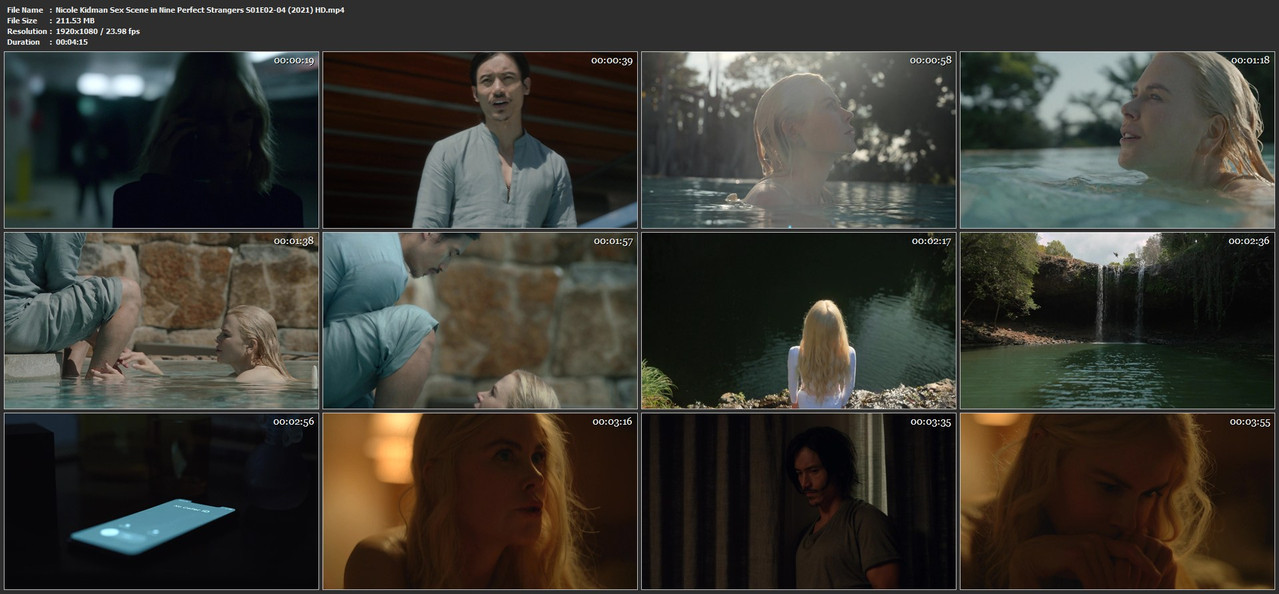The image size is (1279, 594).
Task: Select the frame at 00:01:57
Action: tap(480, 320)
